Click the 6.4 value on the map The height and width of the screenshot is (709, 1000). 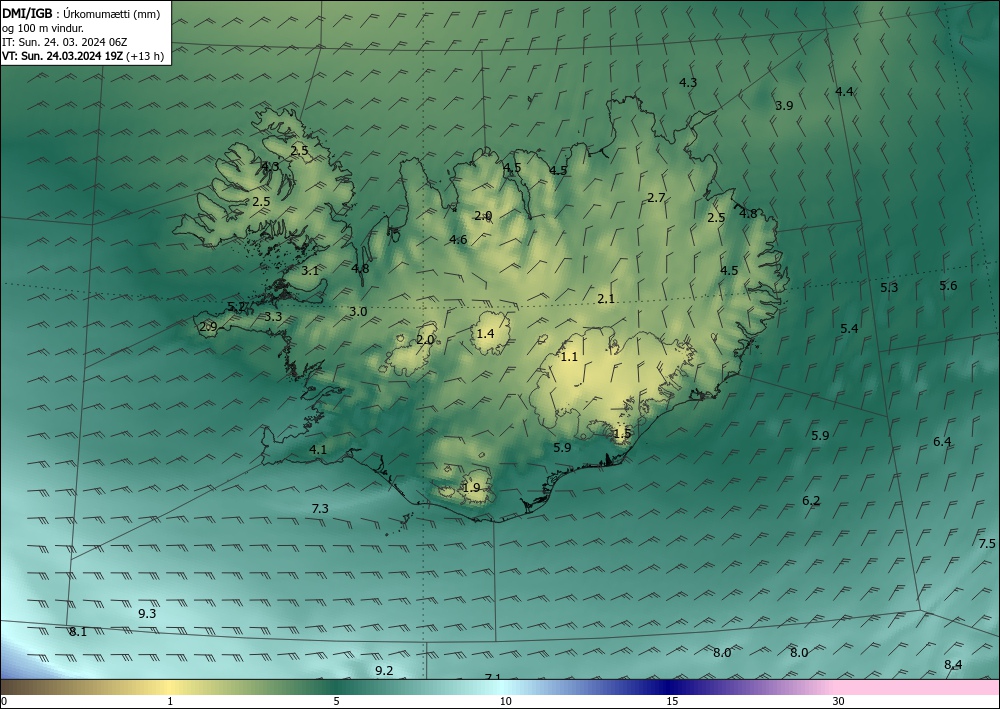click(943, 442)
